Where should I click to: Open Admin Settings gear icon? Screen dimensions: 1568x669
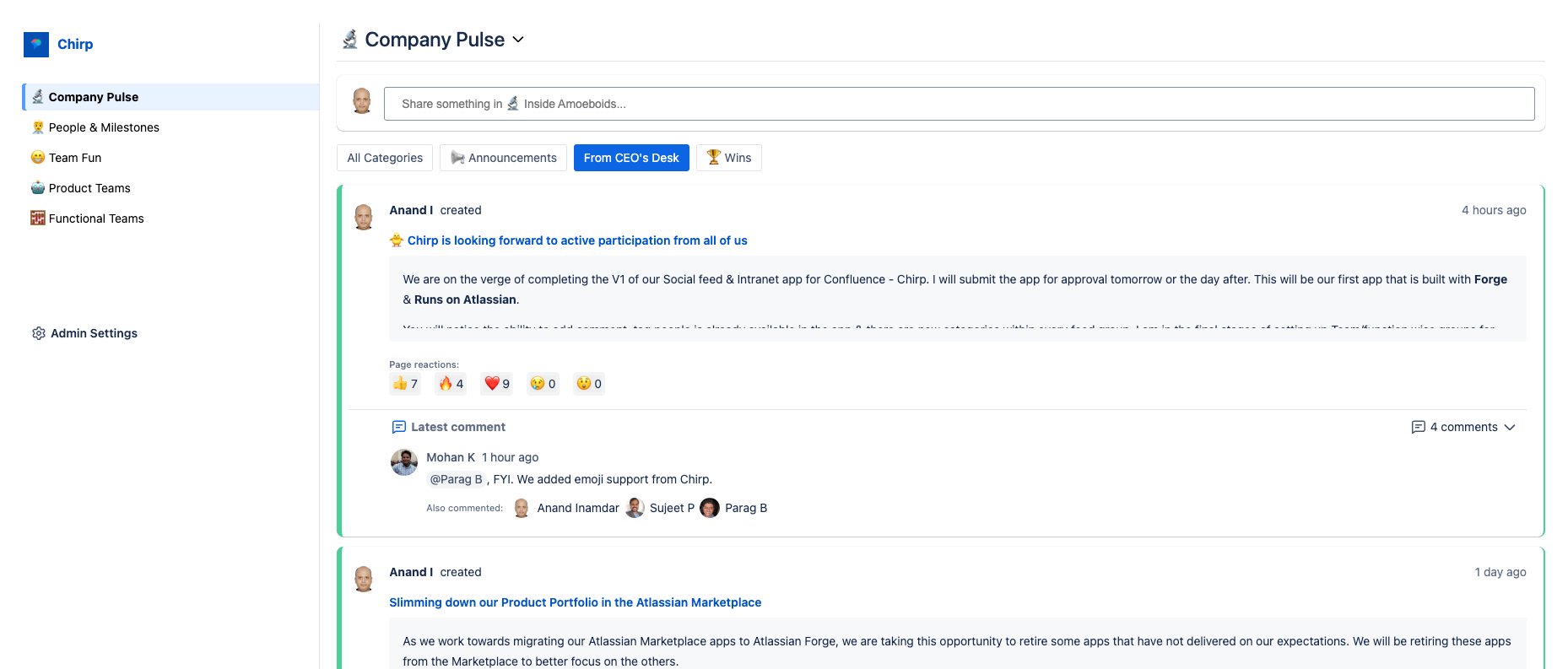(39, 333)
